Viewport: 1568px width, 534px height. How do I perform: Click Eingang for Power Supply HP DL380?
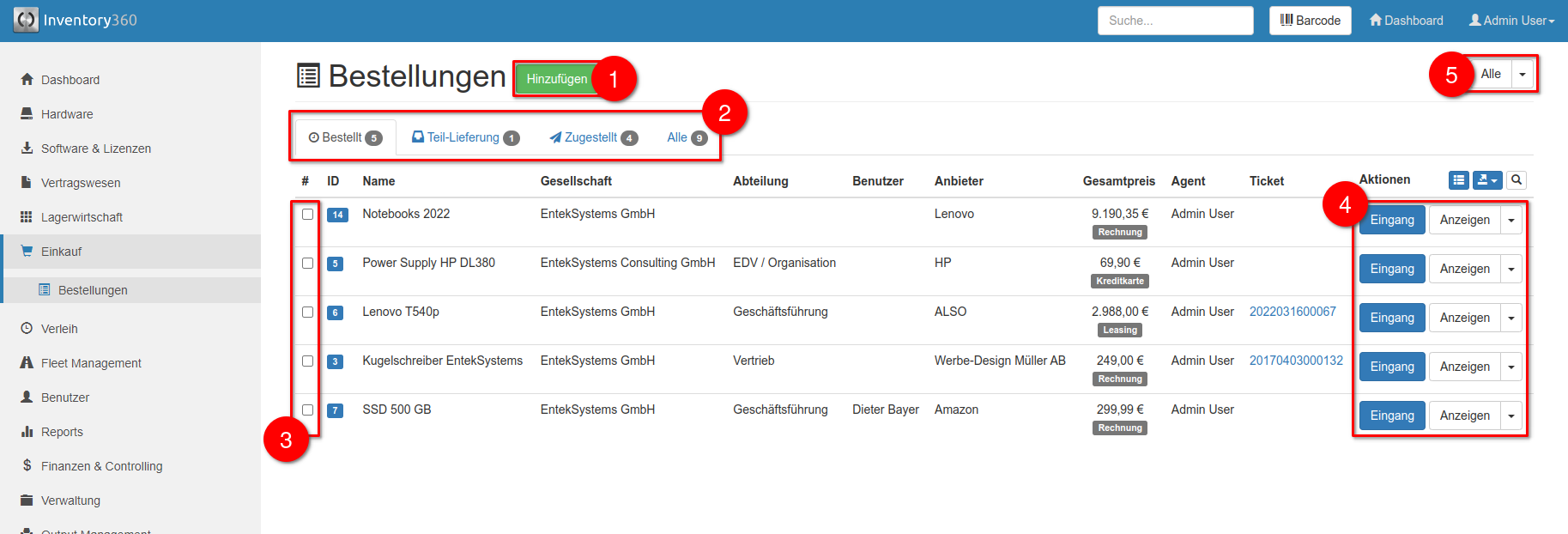[x=1391, y=269]
